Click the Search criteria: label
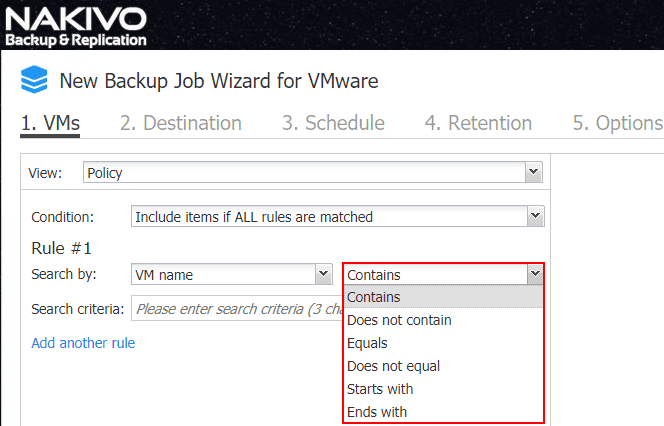 coord(78,309)
